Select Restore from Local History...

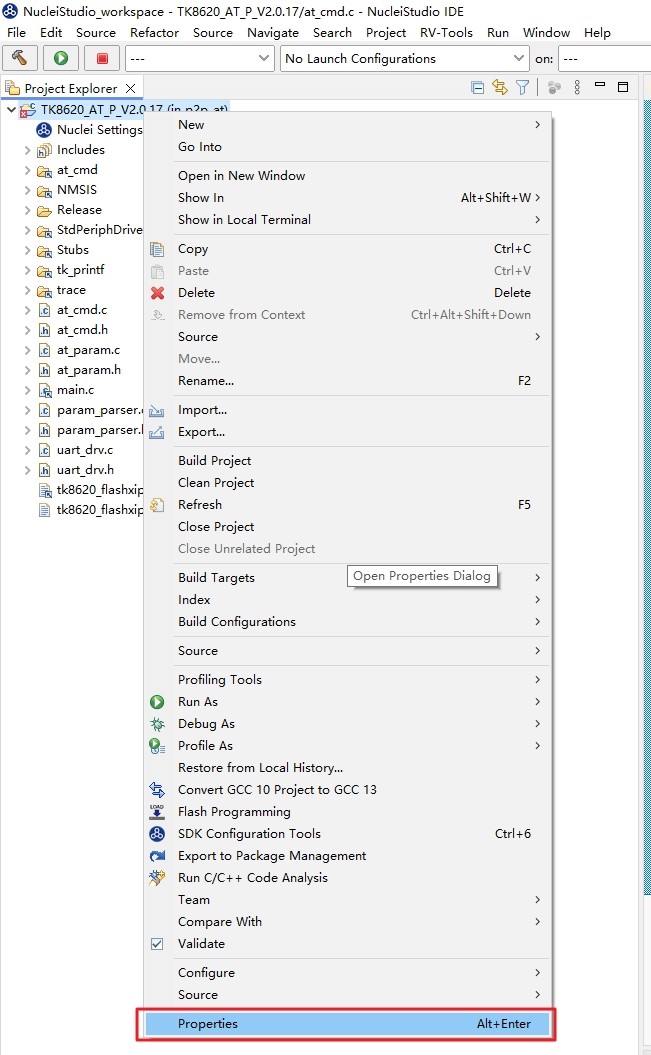(x=348, y=768)
